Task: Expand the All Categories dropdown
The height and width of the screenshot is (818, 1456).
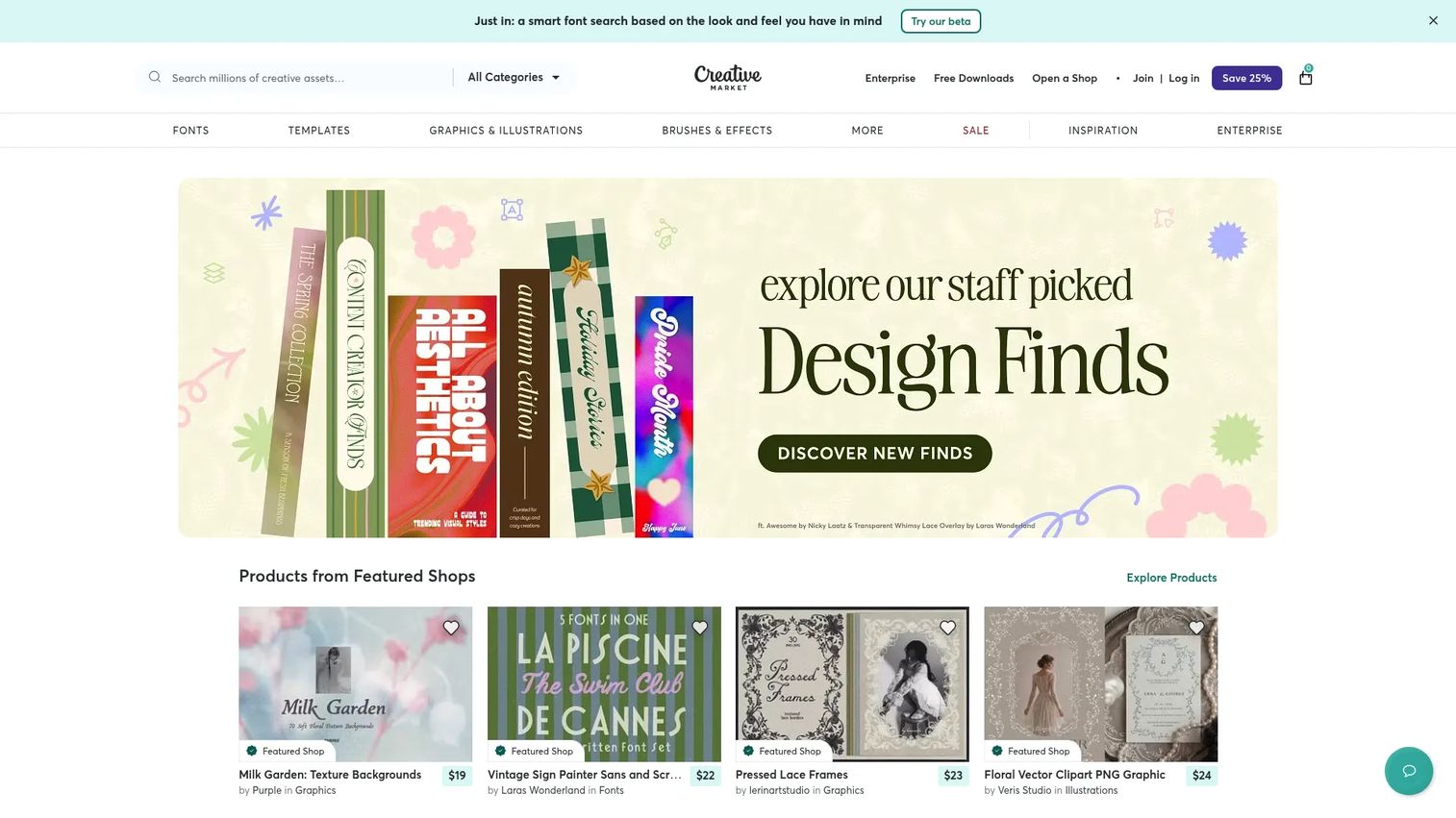Action: coord(514,77)
